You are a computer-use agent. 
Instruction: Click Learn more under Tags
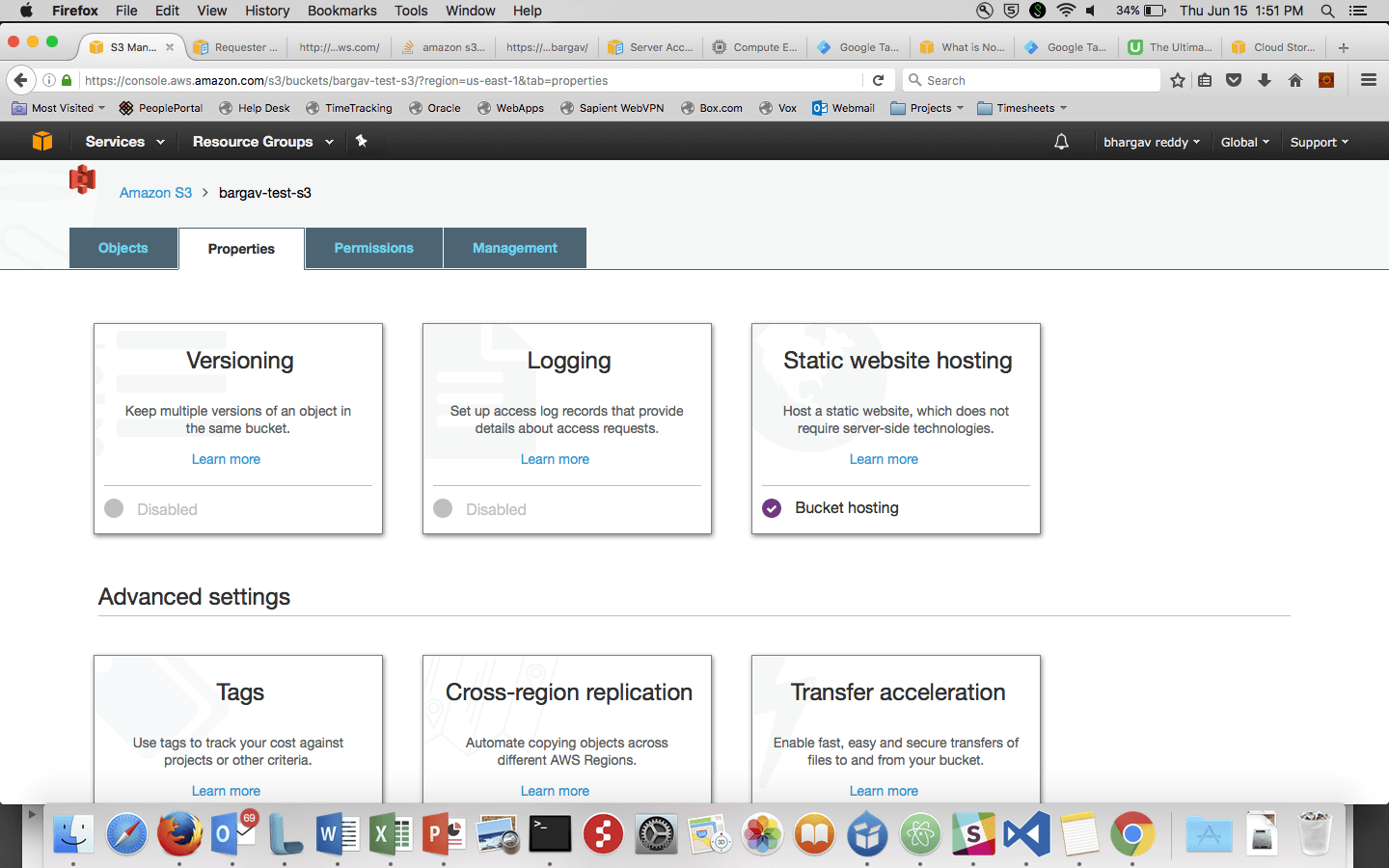(226, 791)
